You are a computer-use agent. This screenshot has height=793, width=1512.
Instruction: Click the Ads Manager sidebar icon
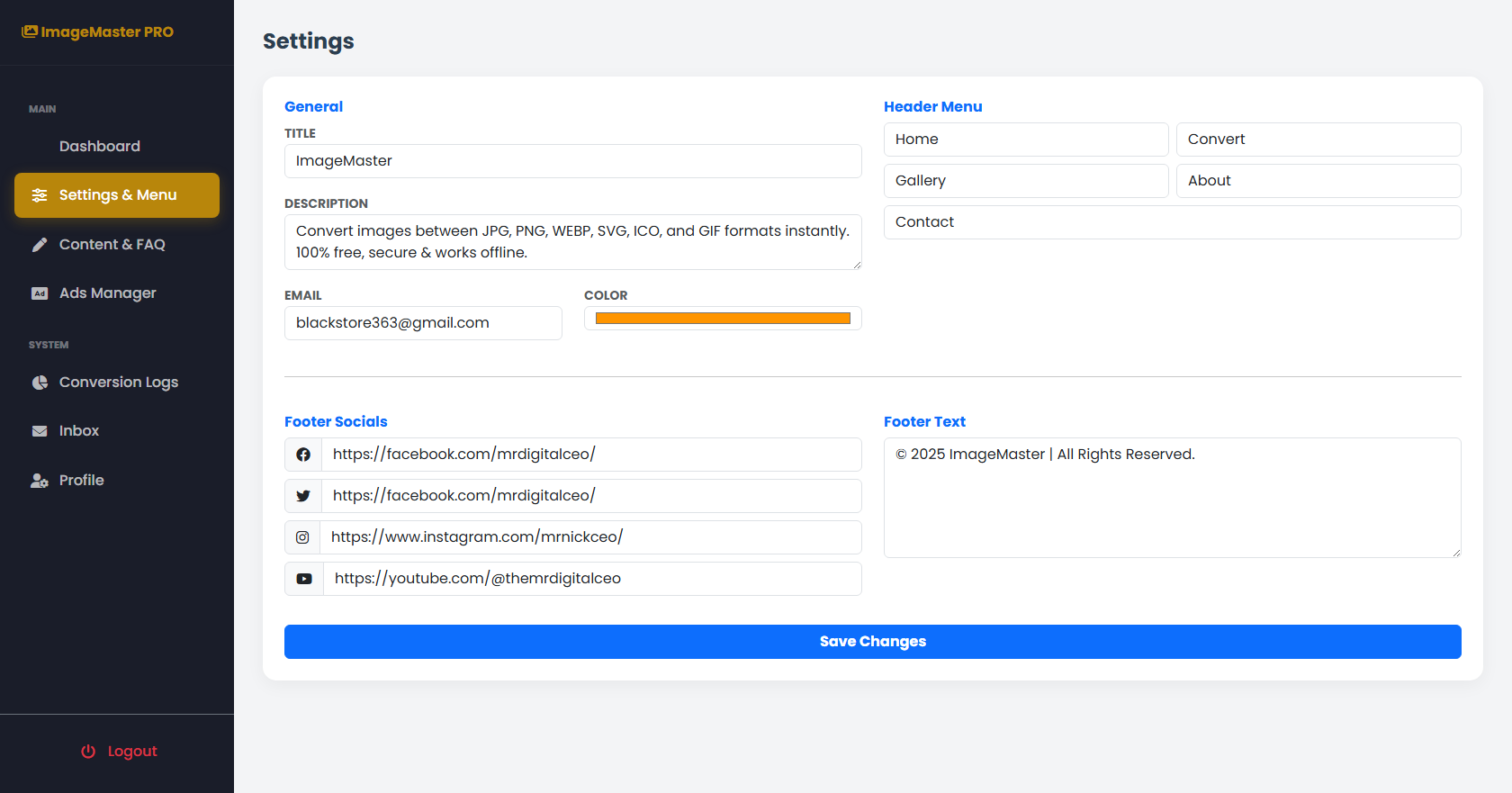tap(40, 293)
